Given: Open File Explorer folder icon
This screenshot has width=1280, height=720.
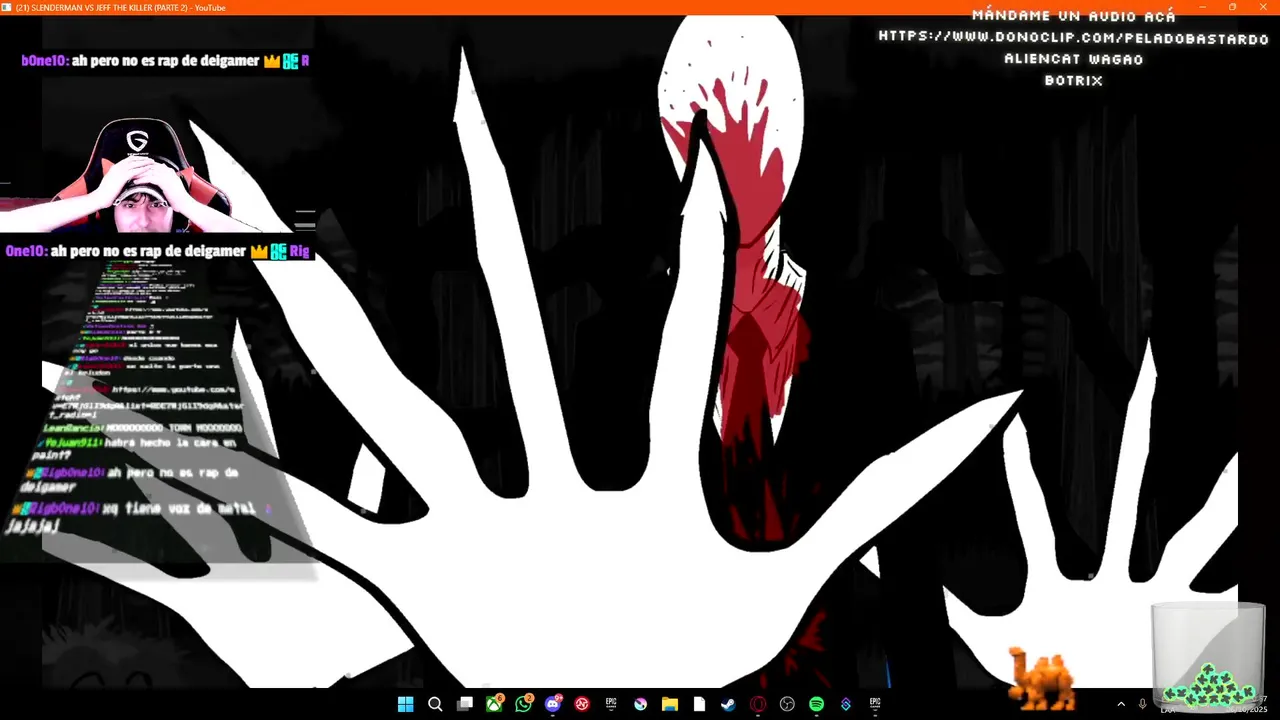Looking at the screenshot, I should (670, 704).
